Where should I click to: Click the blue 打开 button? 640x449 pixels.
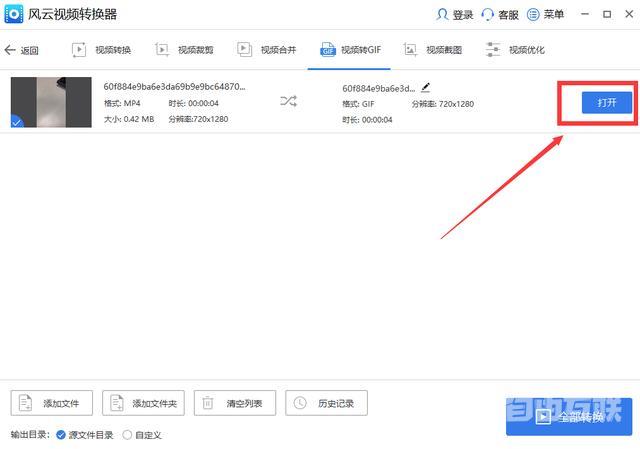point(607,102)
